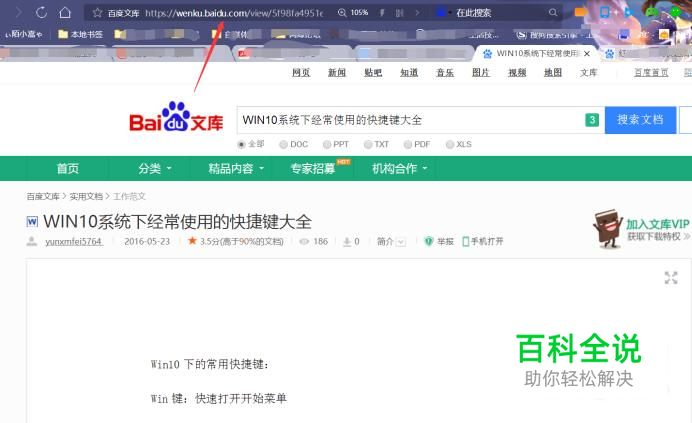Select the PDF filter radio button
692x423 pixels.
pos(408,144)
